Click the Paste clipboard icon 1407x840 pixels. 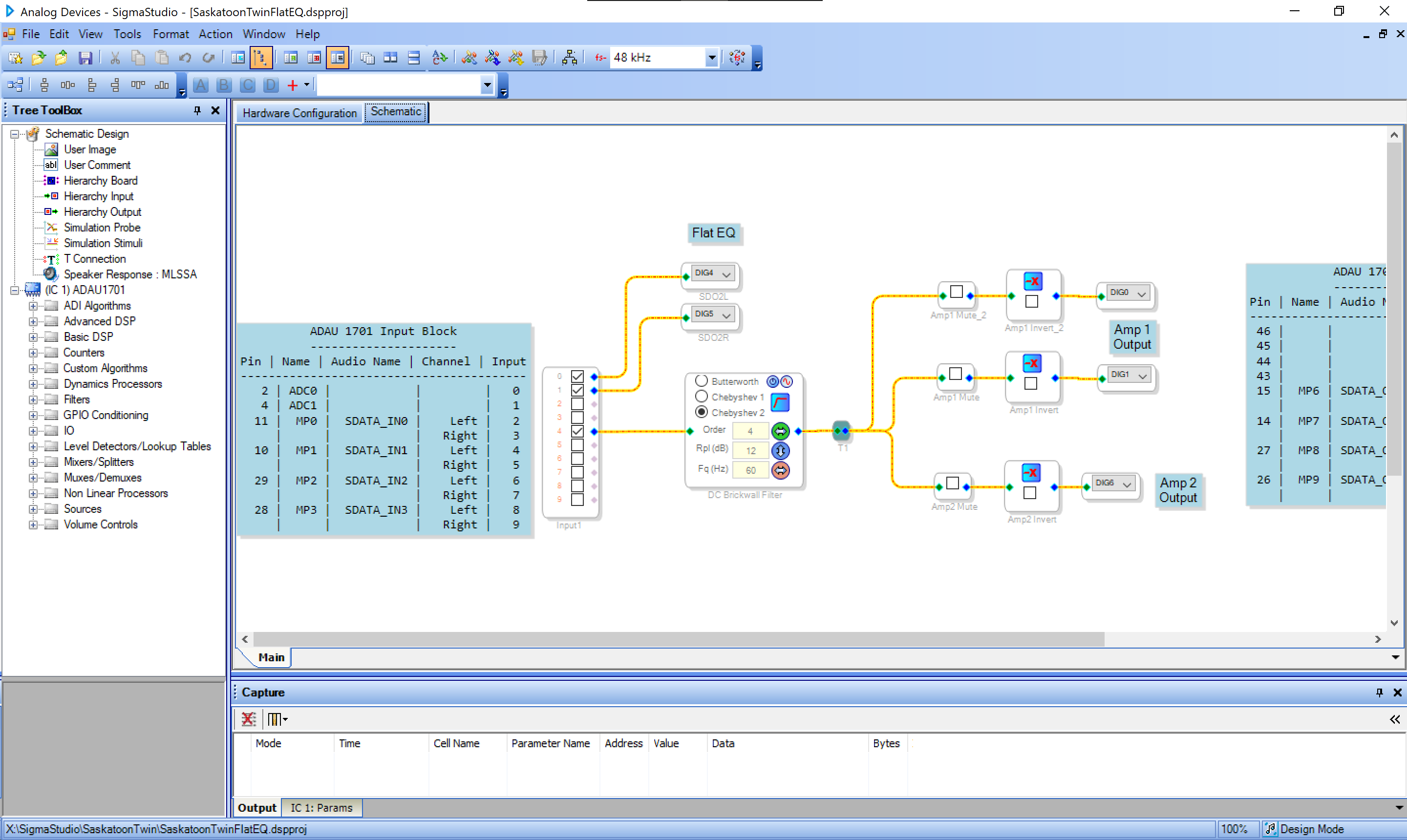(162, 58)
